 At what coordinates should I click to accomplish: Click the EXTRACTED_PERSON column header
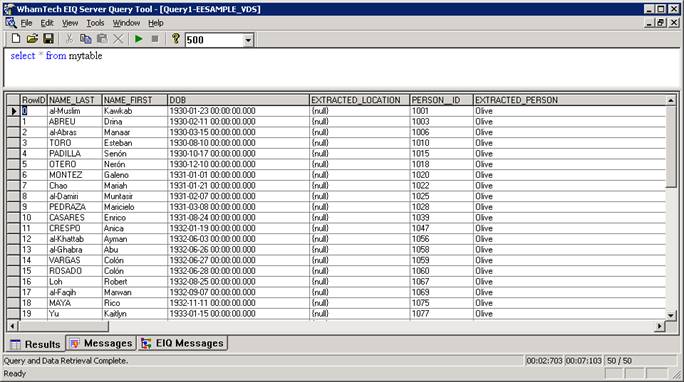(570, 100)
